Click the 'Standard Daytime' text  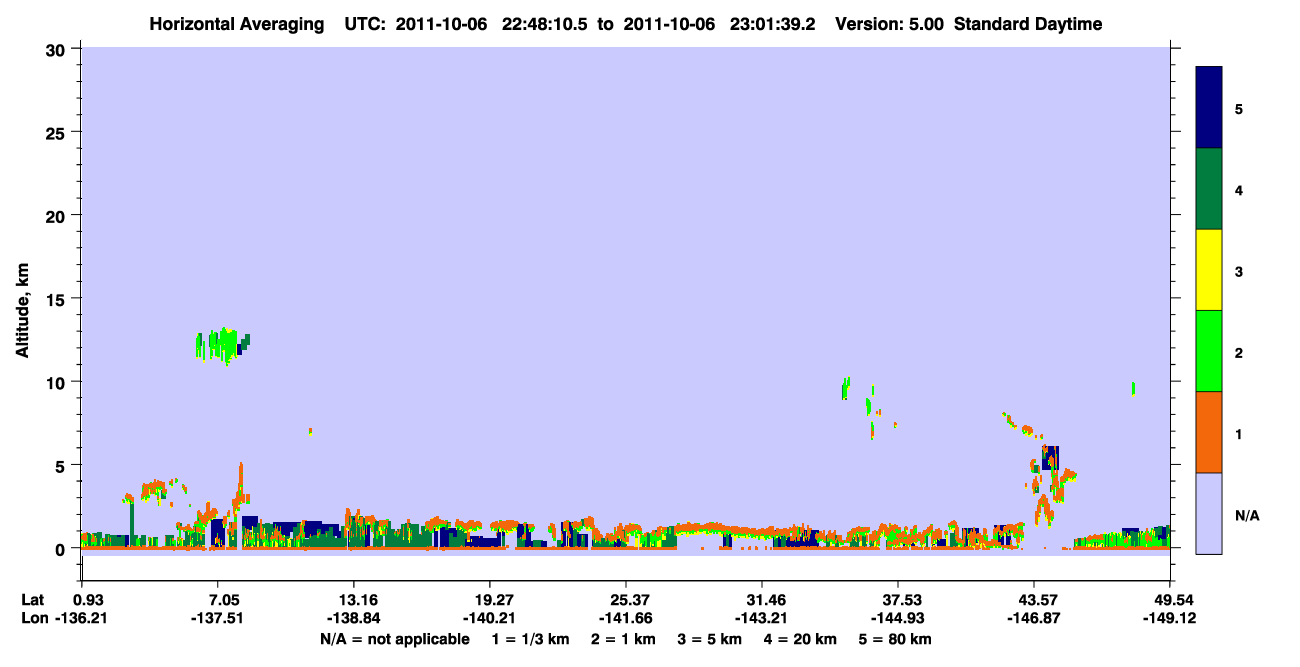[x=1028, y=24]
